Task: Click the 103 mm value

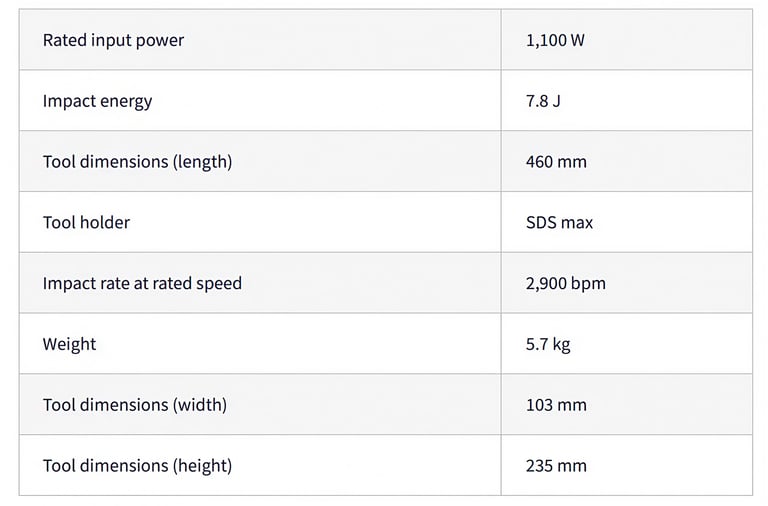Action: coord(556,405)
